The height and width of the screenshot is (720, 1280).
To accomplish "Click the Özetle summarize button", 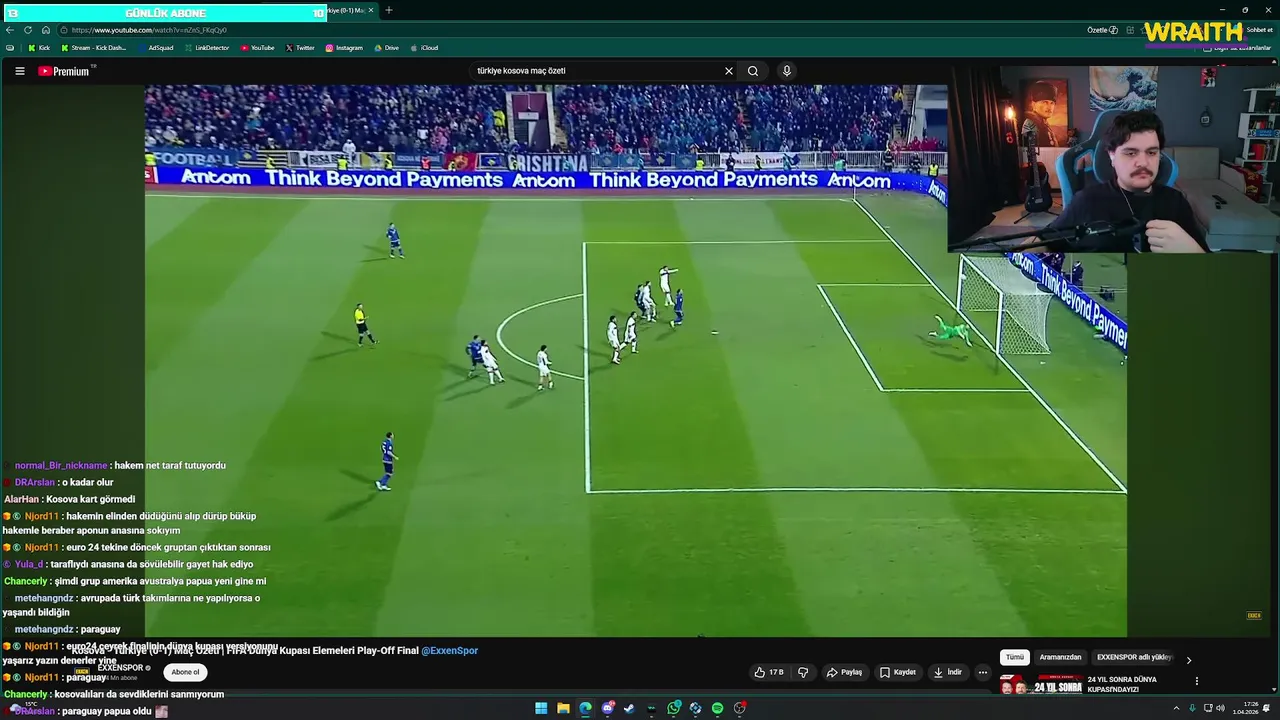I will pyautogui.click(x=1102, y=30).
